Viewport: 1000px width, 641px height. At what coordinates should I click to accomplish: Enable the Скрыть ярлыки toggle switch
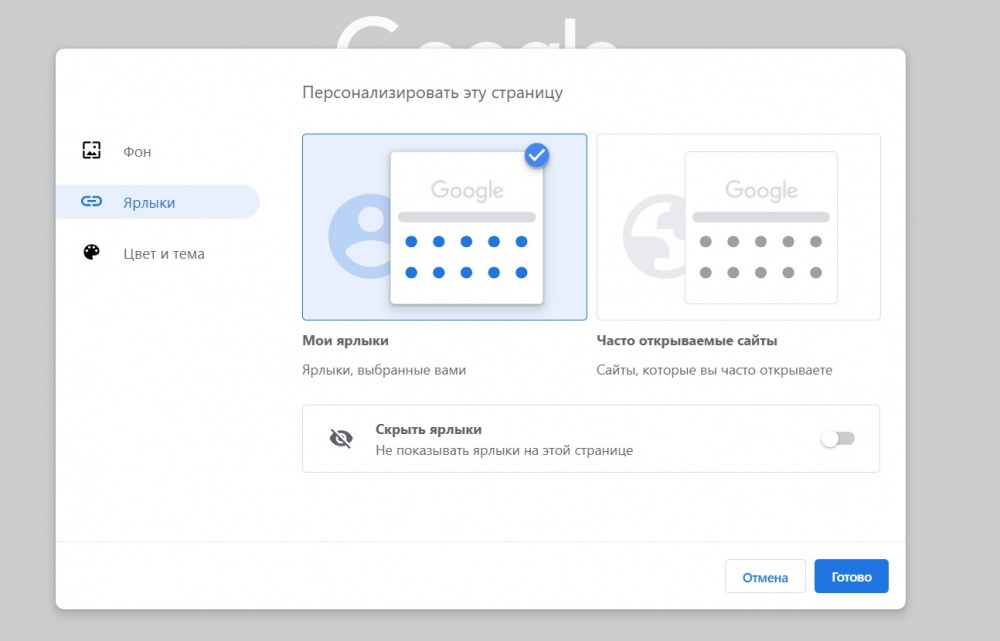tap(837, 438)
